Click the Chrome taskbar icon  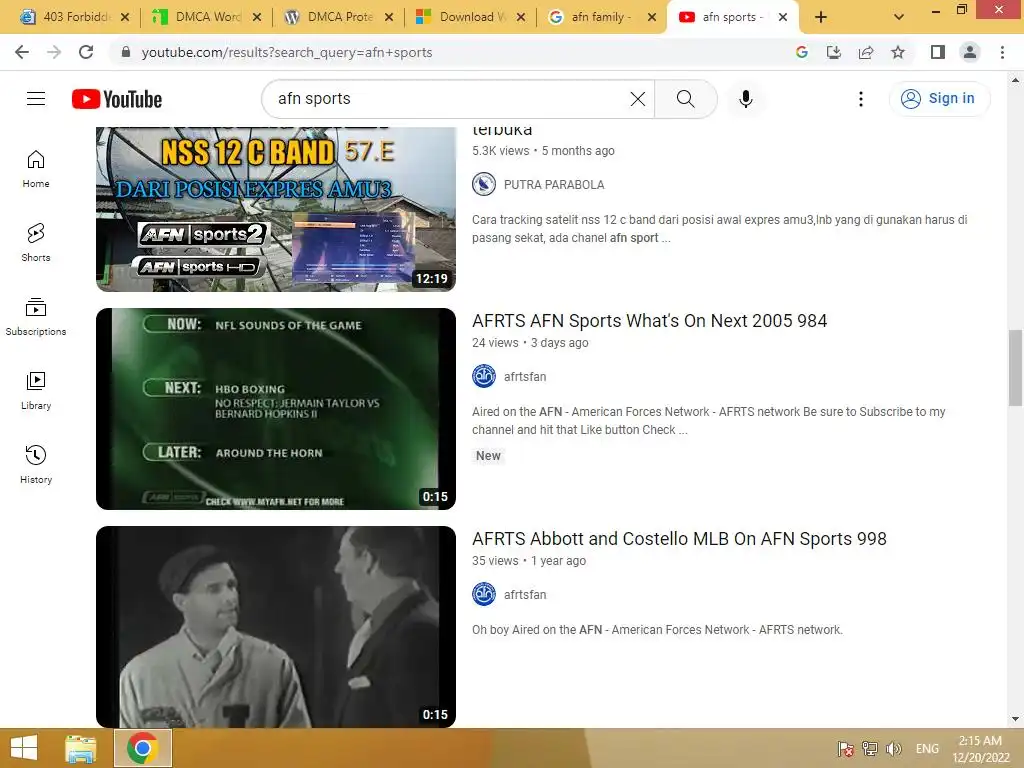point(143,748)
